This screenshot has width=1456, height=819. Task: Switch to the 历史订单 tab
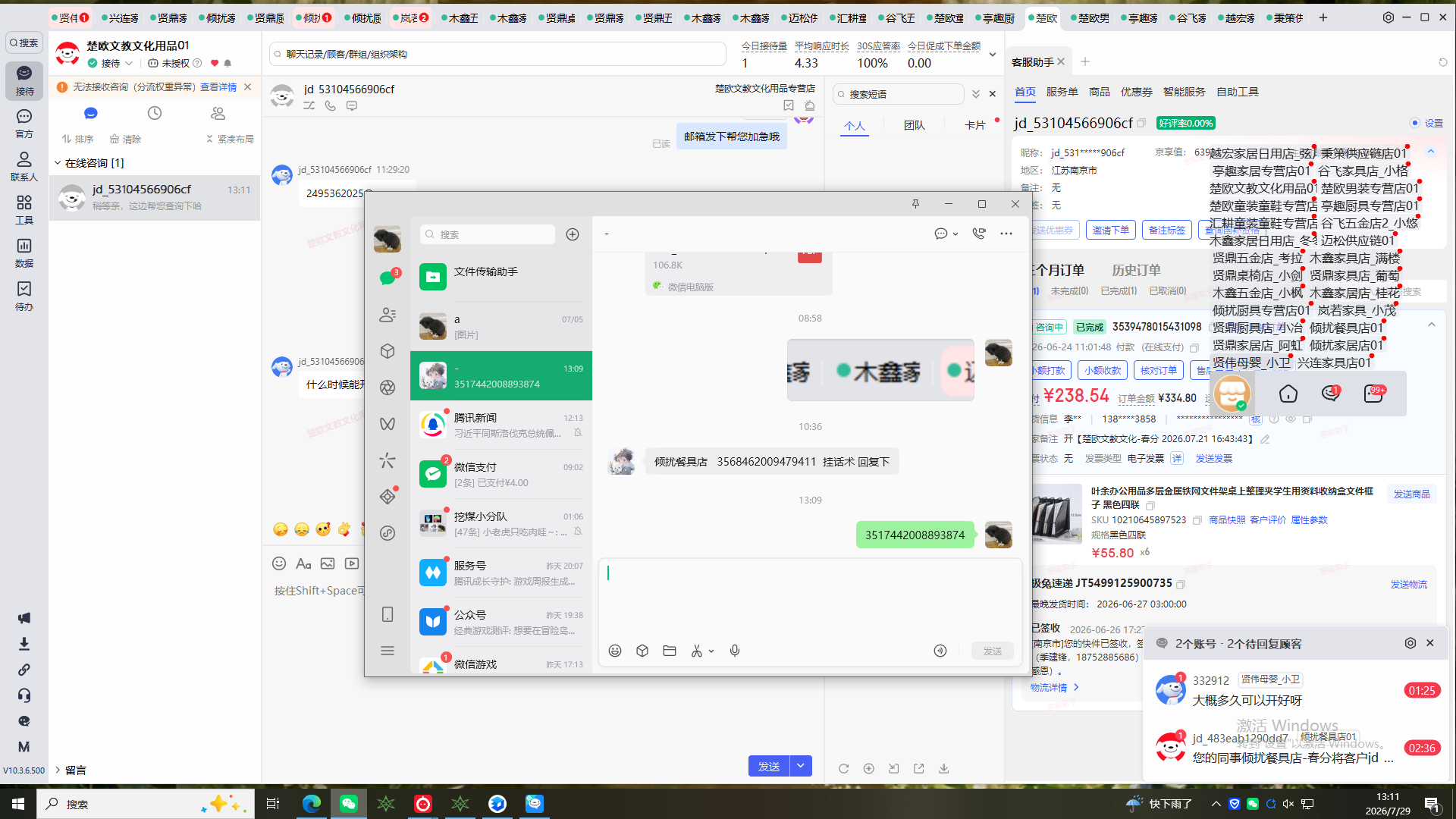tap(1136, 270)
